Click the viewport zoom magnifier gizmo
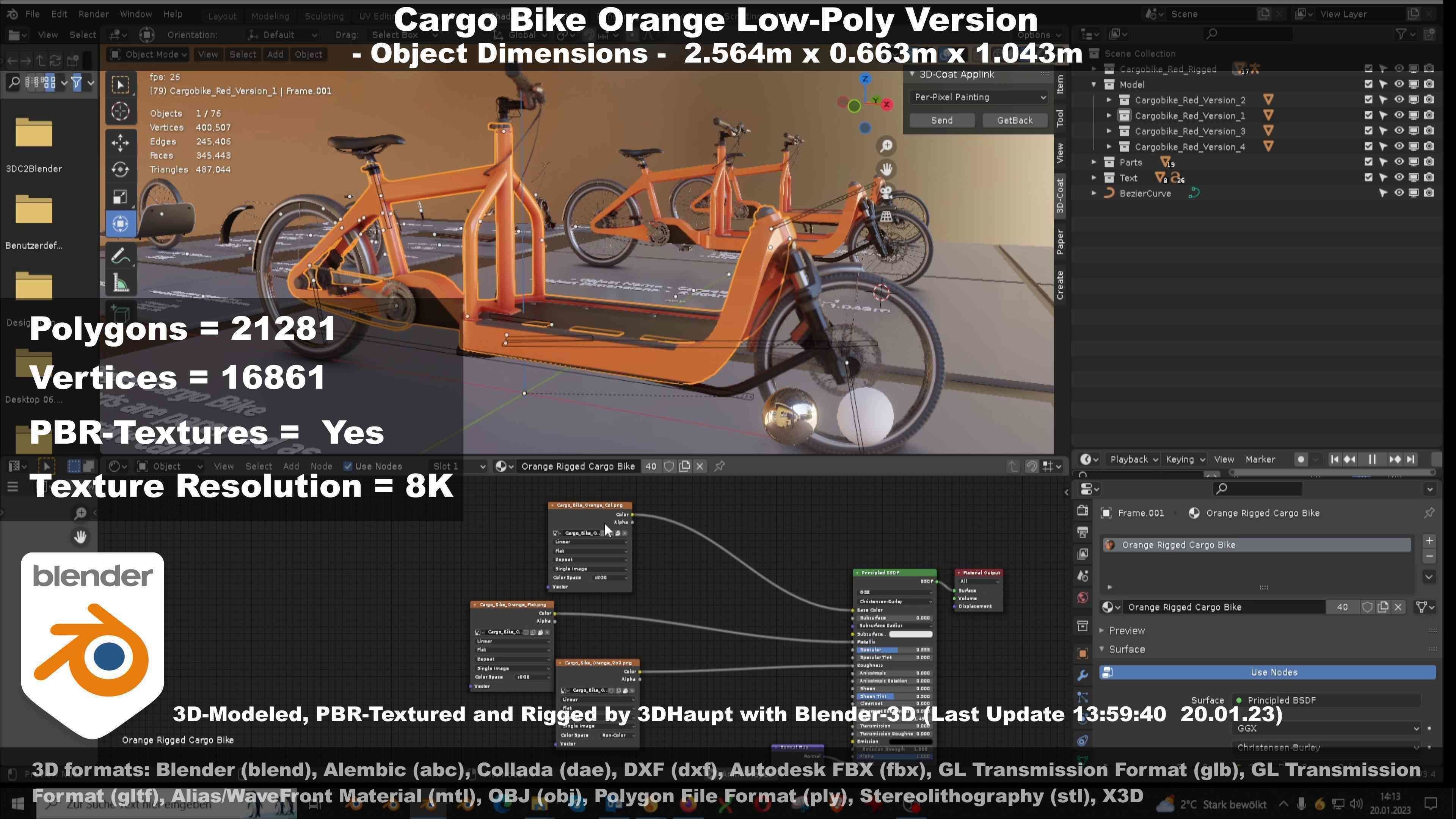Screen dimensions: 1456x819 (x=886, y=146)
